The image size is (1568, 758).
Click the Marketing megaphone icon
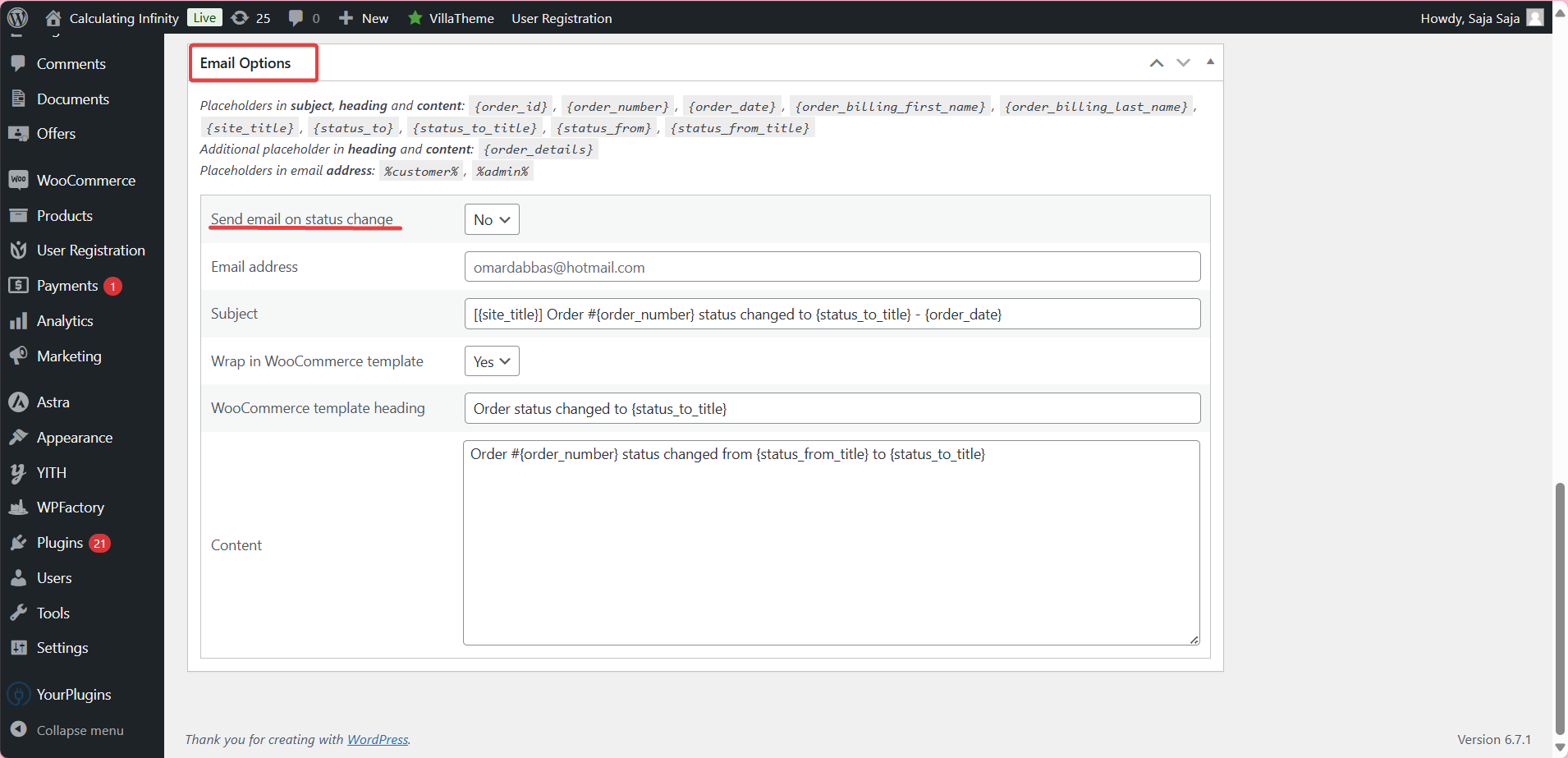click(x=18, y=356)
